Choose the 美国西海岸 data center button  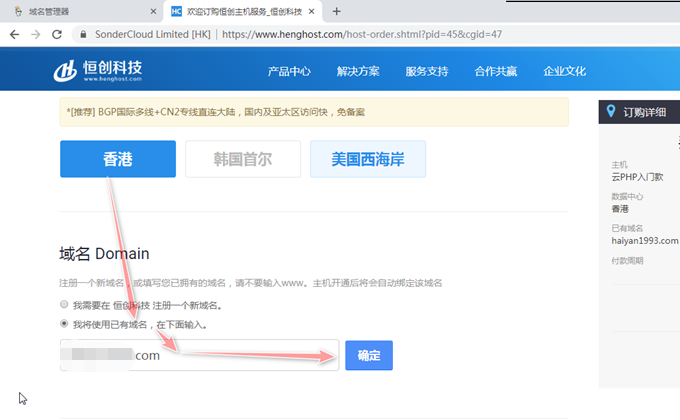tap(368, 159)
